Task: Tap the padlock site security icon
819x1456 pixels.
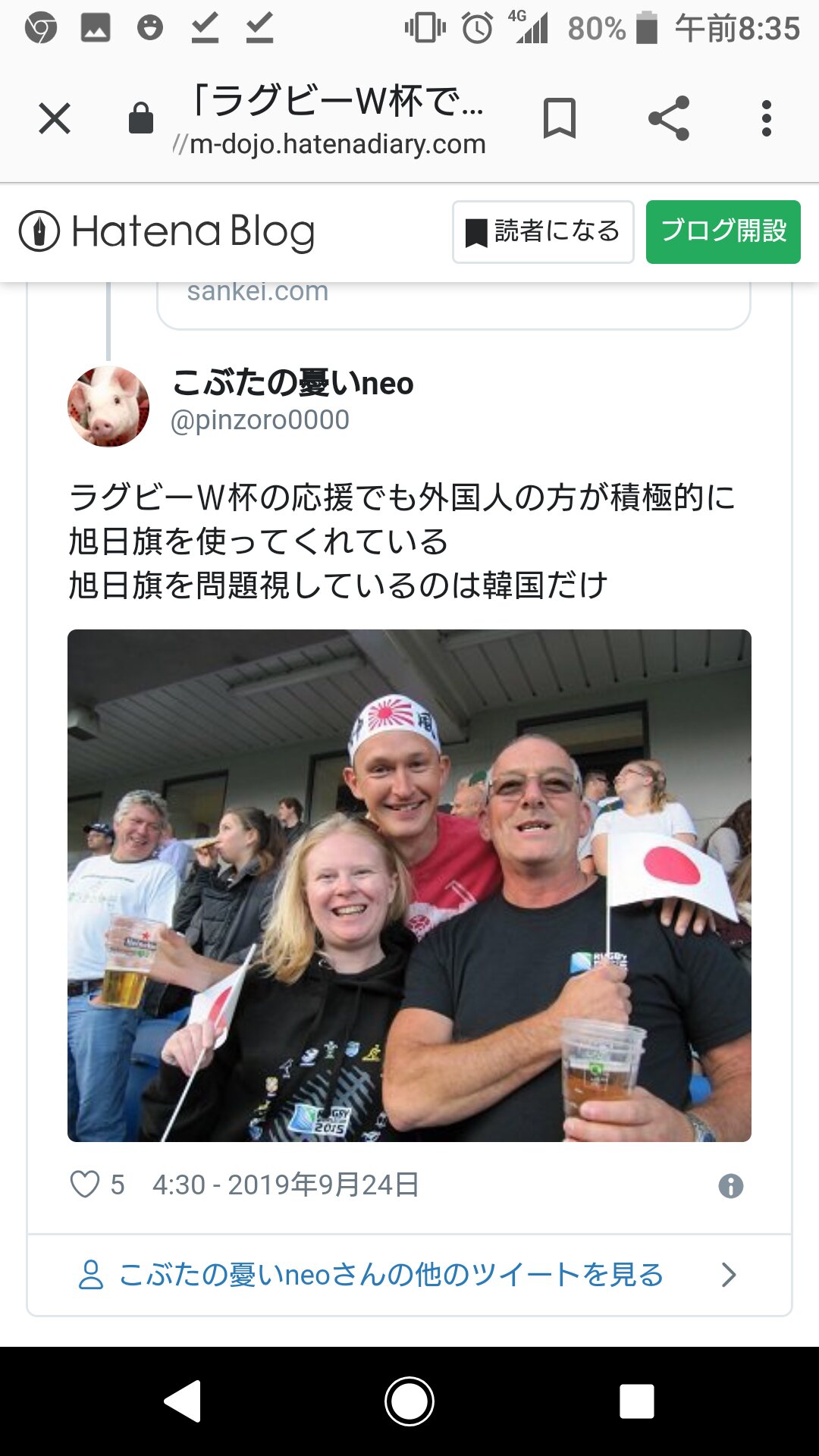Action: (x=141, y=118)
